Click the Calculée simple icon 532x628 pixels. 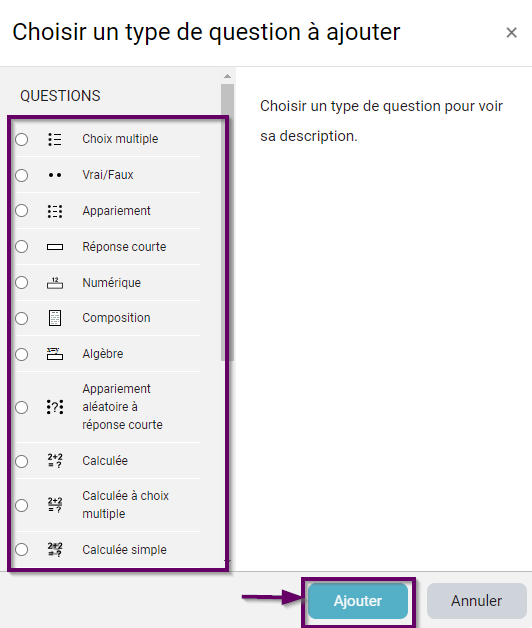point(55,550)
